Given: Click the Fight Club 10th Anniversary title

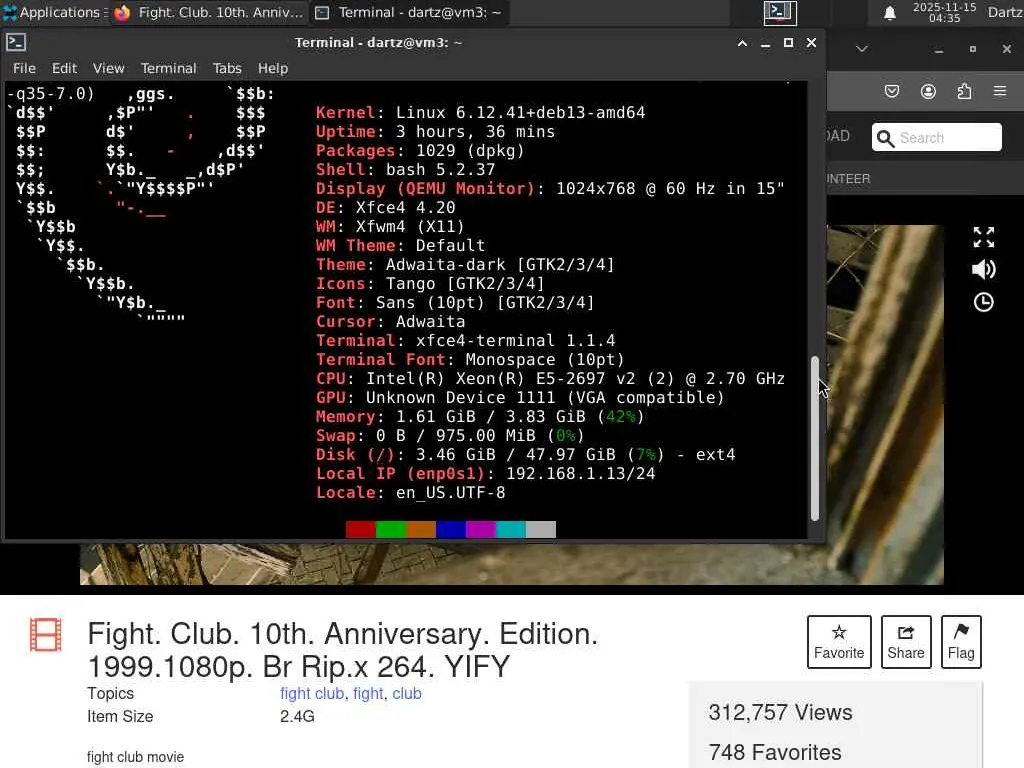Looking at the screenshot, I should [343, 650].
